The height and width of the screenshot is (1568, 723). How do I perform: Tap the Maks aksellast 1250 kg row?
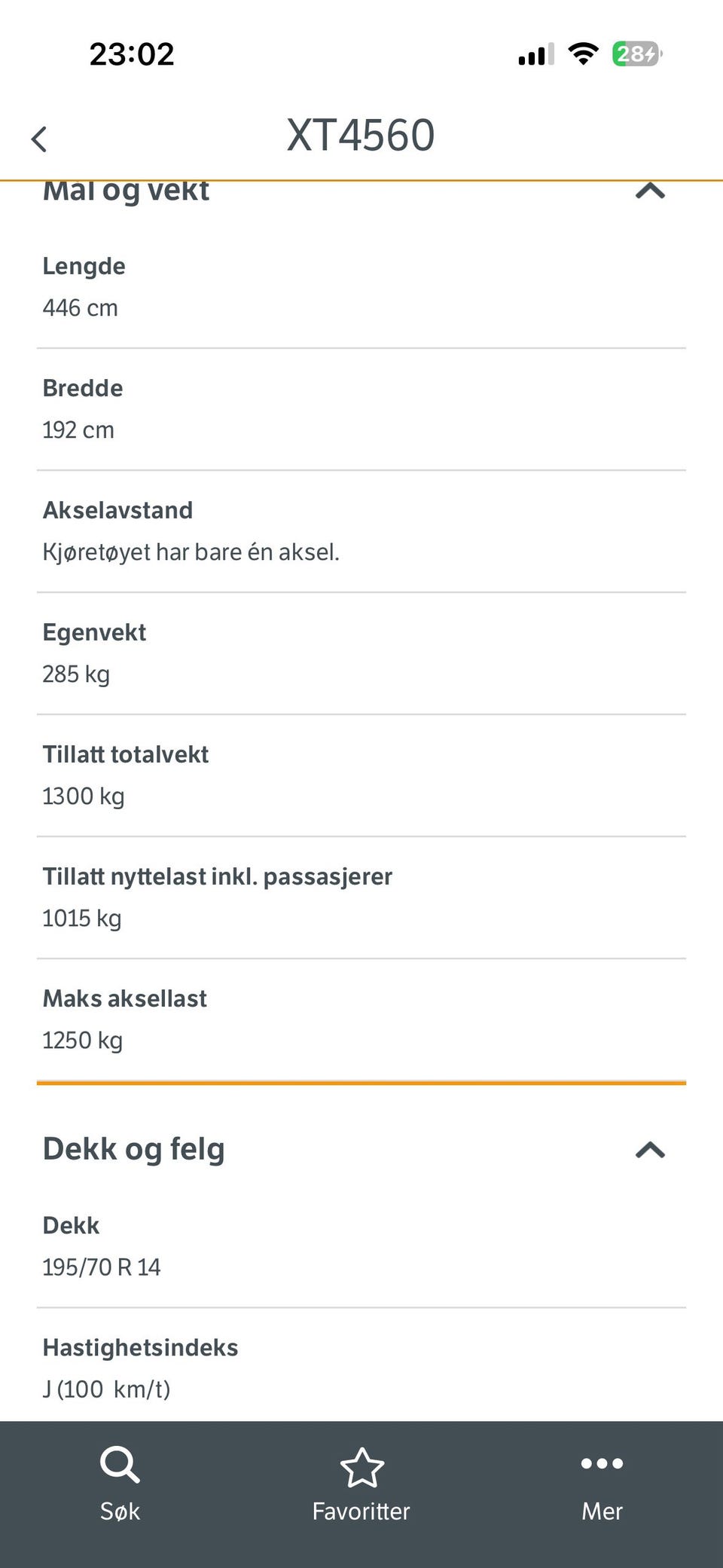(361, 1019)
